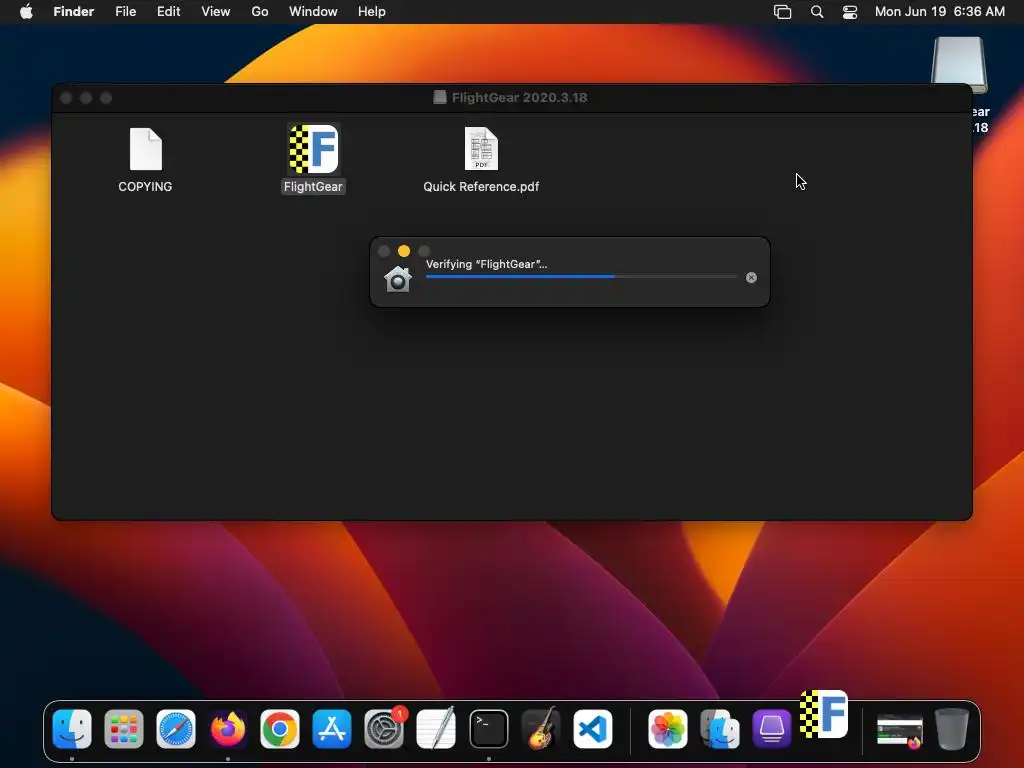This screenshot has width=1024, height=768.
Task: Open the Go menu
Action: (x=260, y=12)
